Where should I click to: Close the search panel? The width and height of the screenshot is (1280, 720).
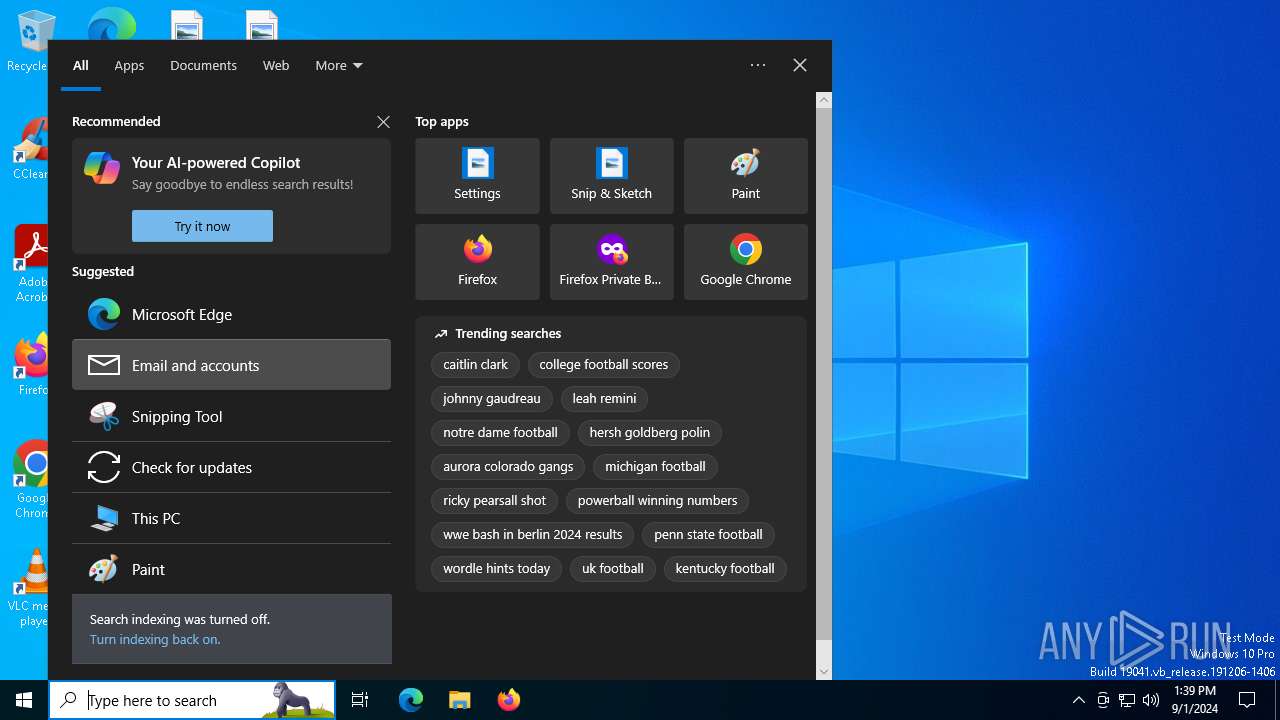pos(800,65)
